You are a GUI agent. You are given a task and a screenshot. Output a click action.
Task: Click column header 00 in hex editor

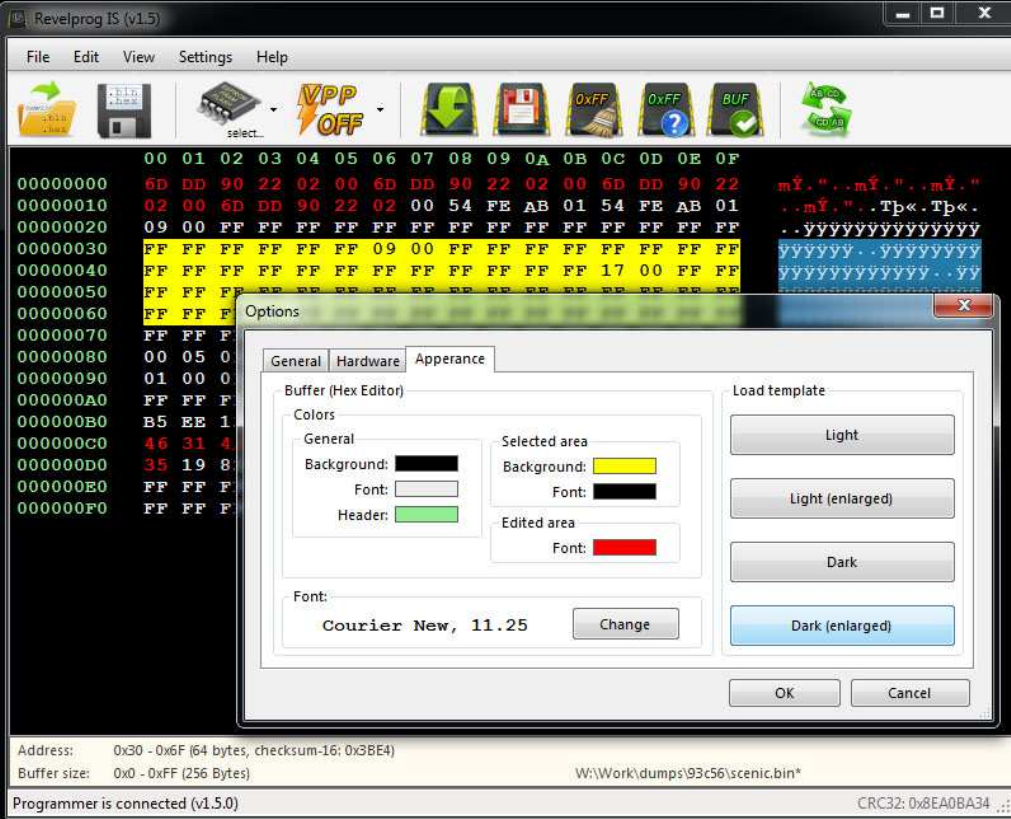coord(155,159)
